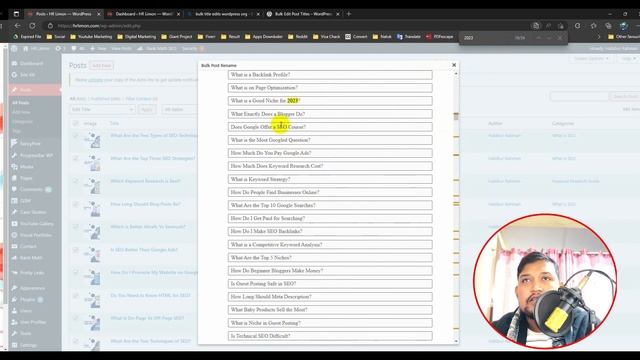This screenshot has height=360, width=640.
Task: Click 'How Long Should Meta Description?' field
Action: click(330, 297)
